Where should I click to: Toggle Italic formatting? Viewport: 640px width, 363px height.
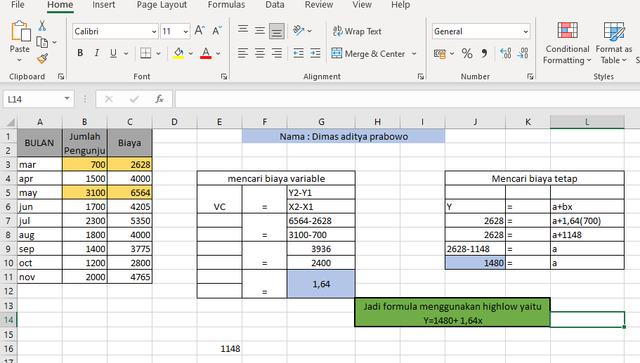(x=97, y=53)
